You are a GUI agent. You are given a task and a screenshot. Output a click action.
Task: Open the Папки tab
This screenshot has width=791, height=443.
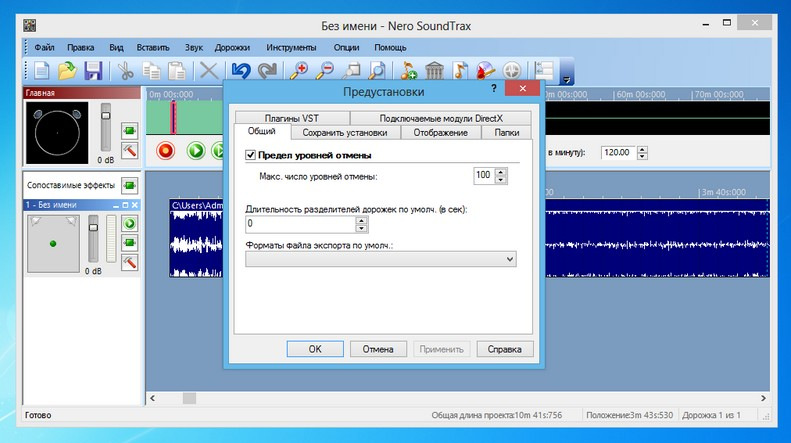click(x=506, y=132)
